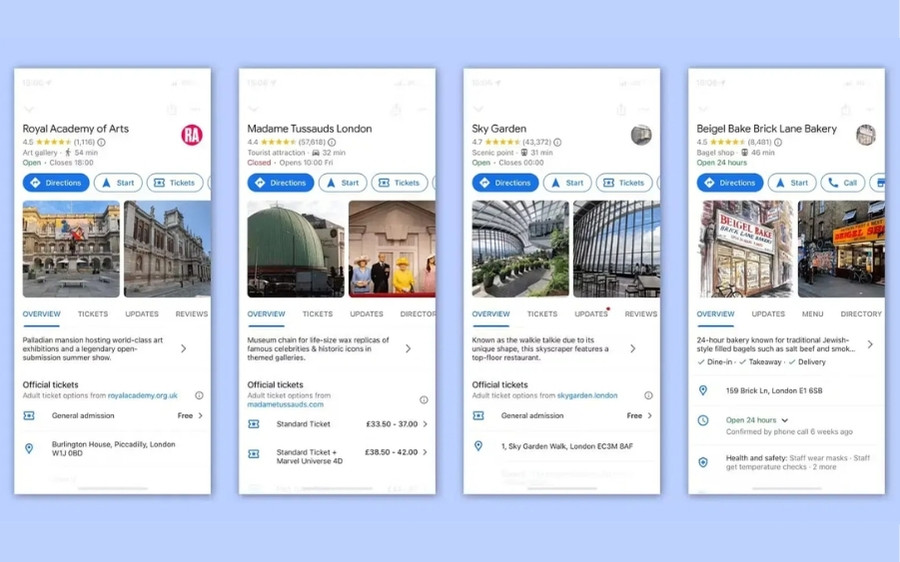Switch to Menu tab on Beigel Bake
Viewport: 900px width, 562px height.
[x=812, y=314]
